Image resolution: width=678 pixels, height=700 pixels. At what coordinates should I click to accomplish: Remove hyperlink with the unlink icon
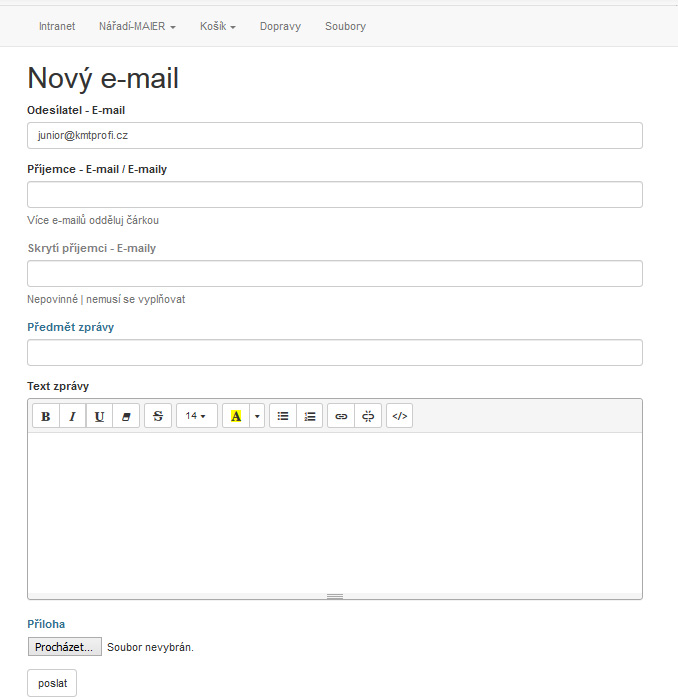368,416
